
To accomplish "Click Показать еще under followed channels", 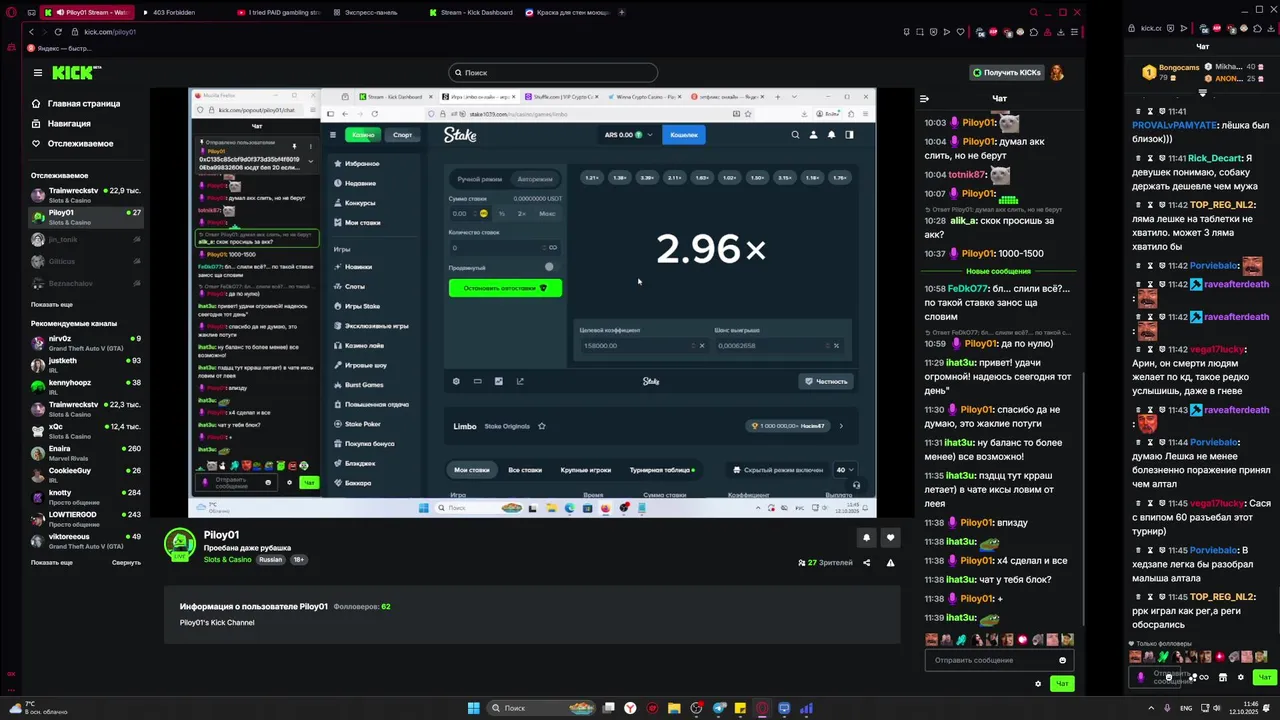I will point(52,304).
